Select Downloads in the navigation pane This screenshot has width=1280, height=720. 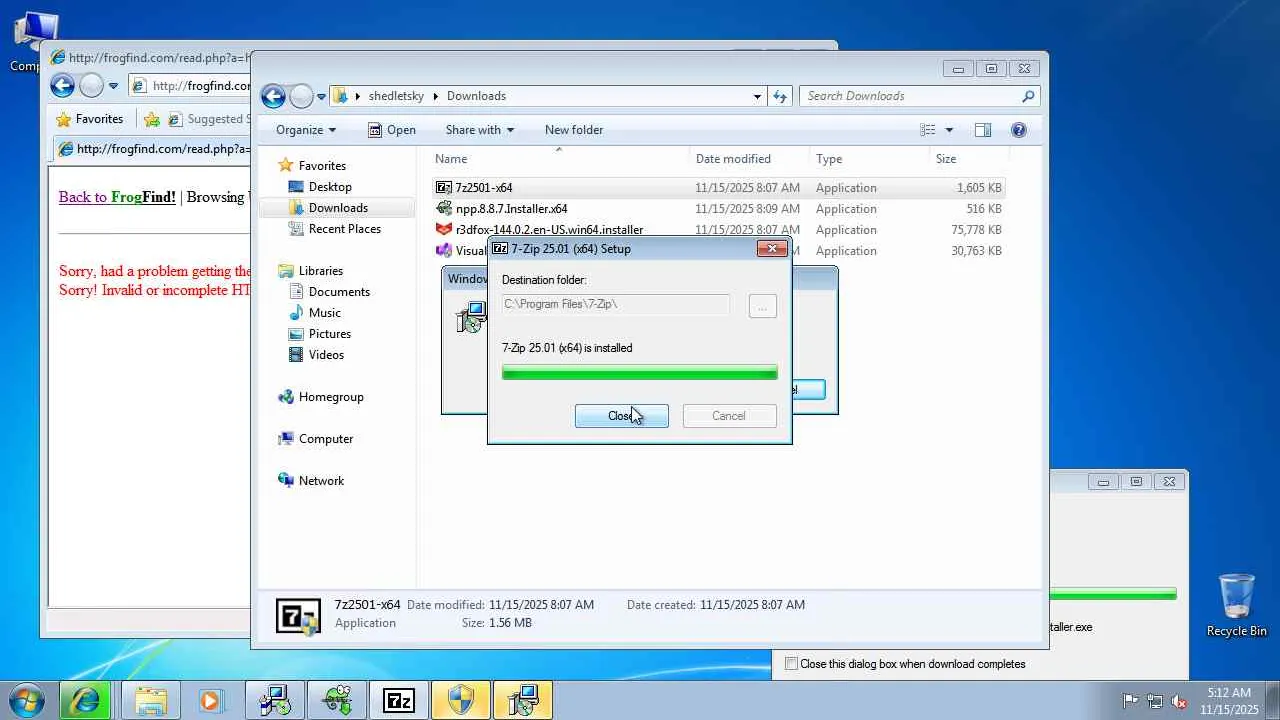[x=328, y=208]
